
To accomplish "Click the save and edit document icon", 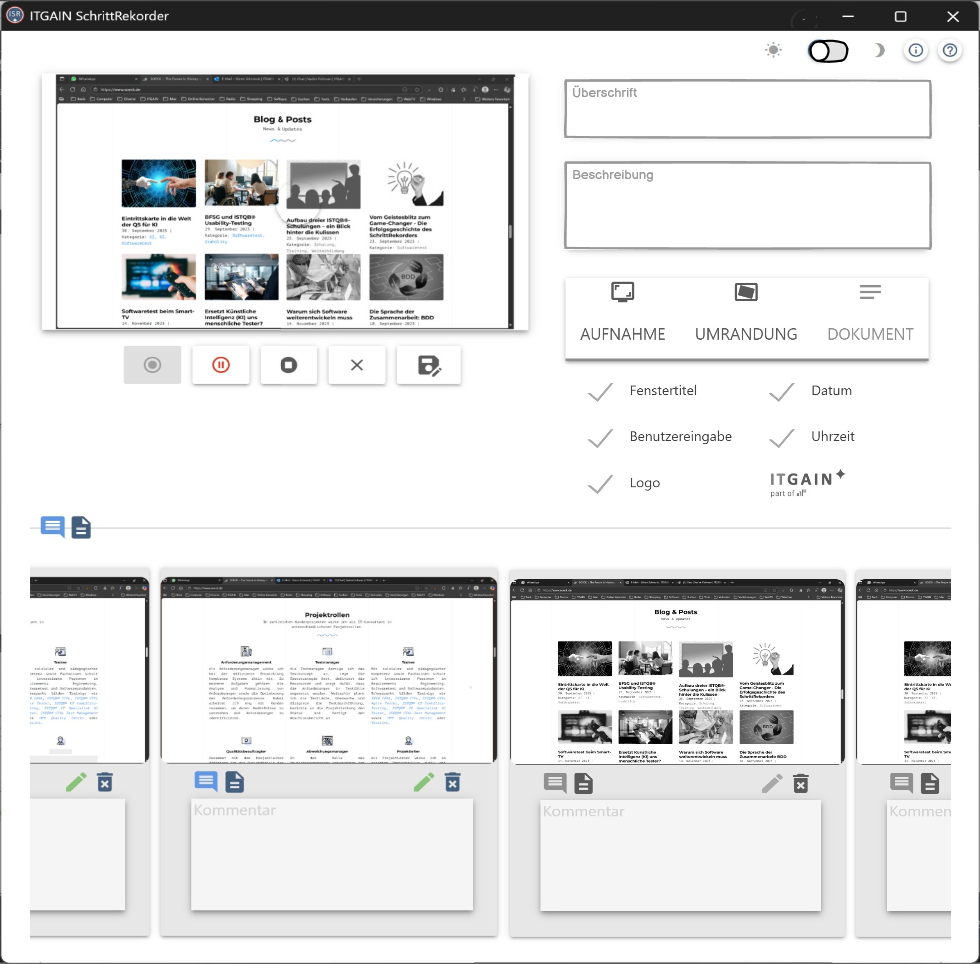I will (428, 365).
